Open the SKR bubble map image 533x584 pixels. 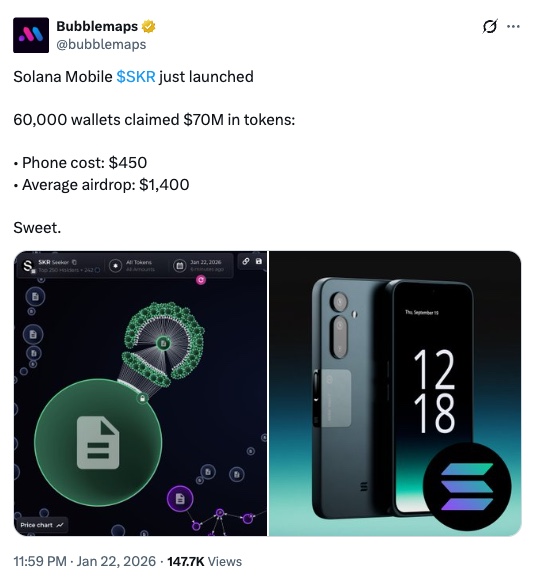click(140, 394)
